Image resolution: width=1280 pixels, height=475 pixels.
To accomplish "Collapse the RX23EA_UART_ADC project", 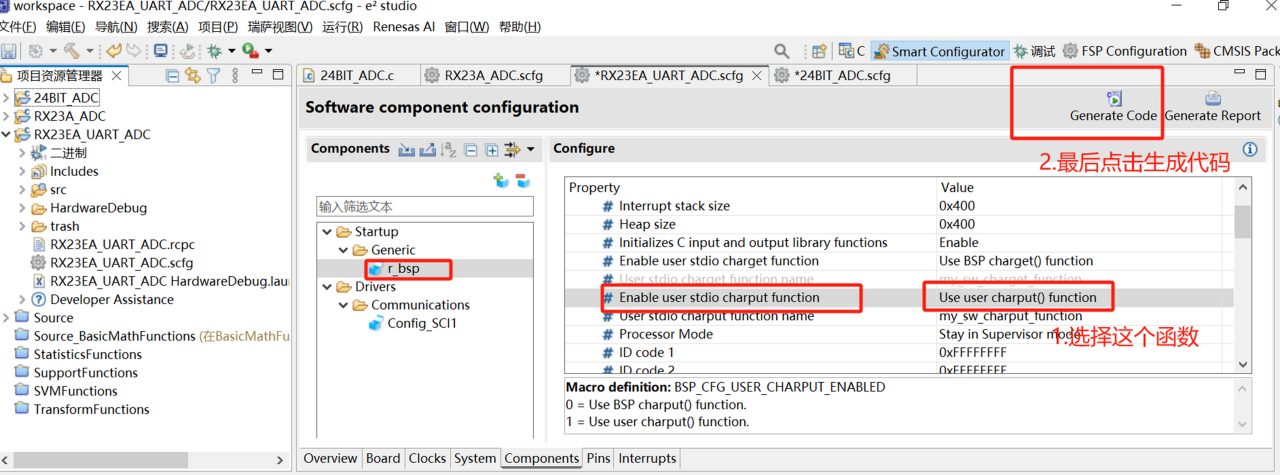I will (7, 134).
